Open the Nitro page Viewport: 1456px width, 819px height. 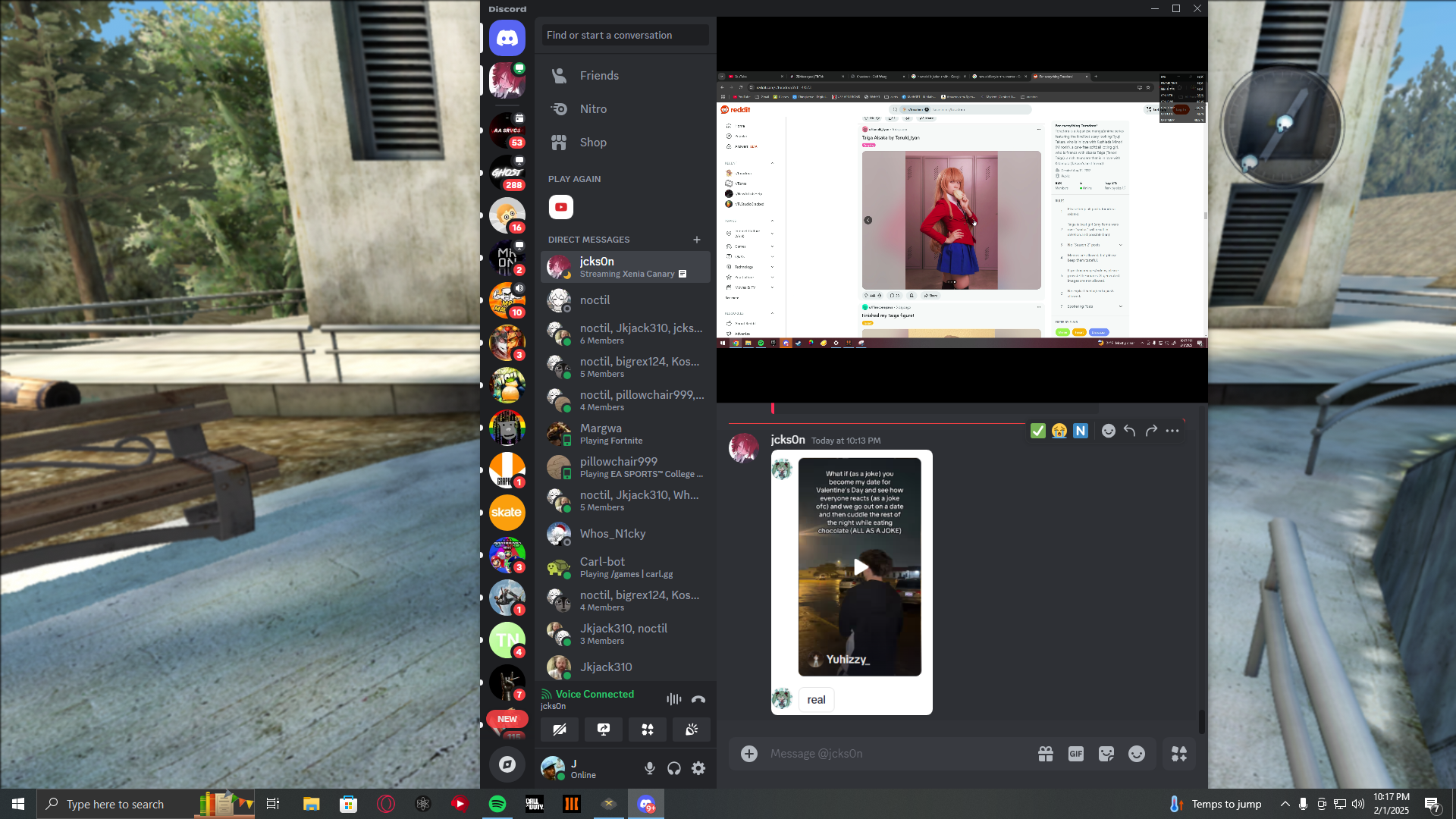593,109
